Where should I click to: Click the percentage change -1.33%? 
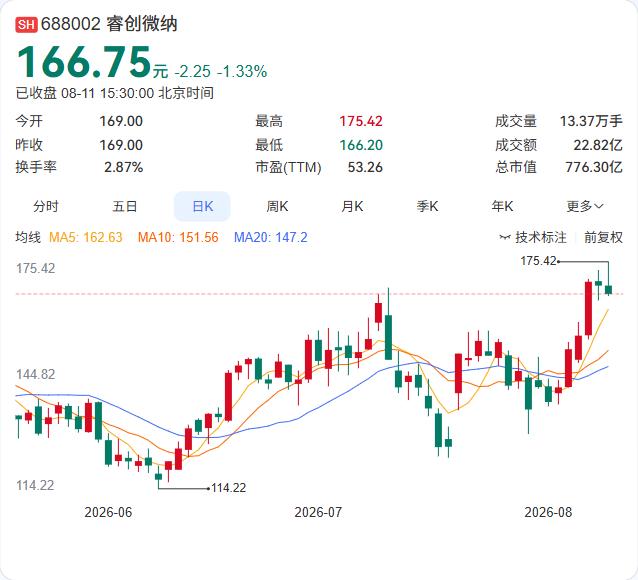(242, 72)
